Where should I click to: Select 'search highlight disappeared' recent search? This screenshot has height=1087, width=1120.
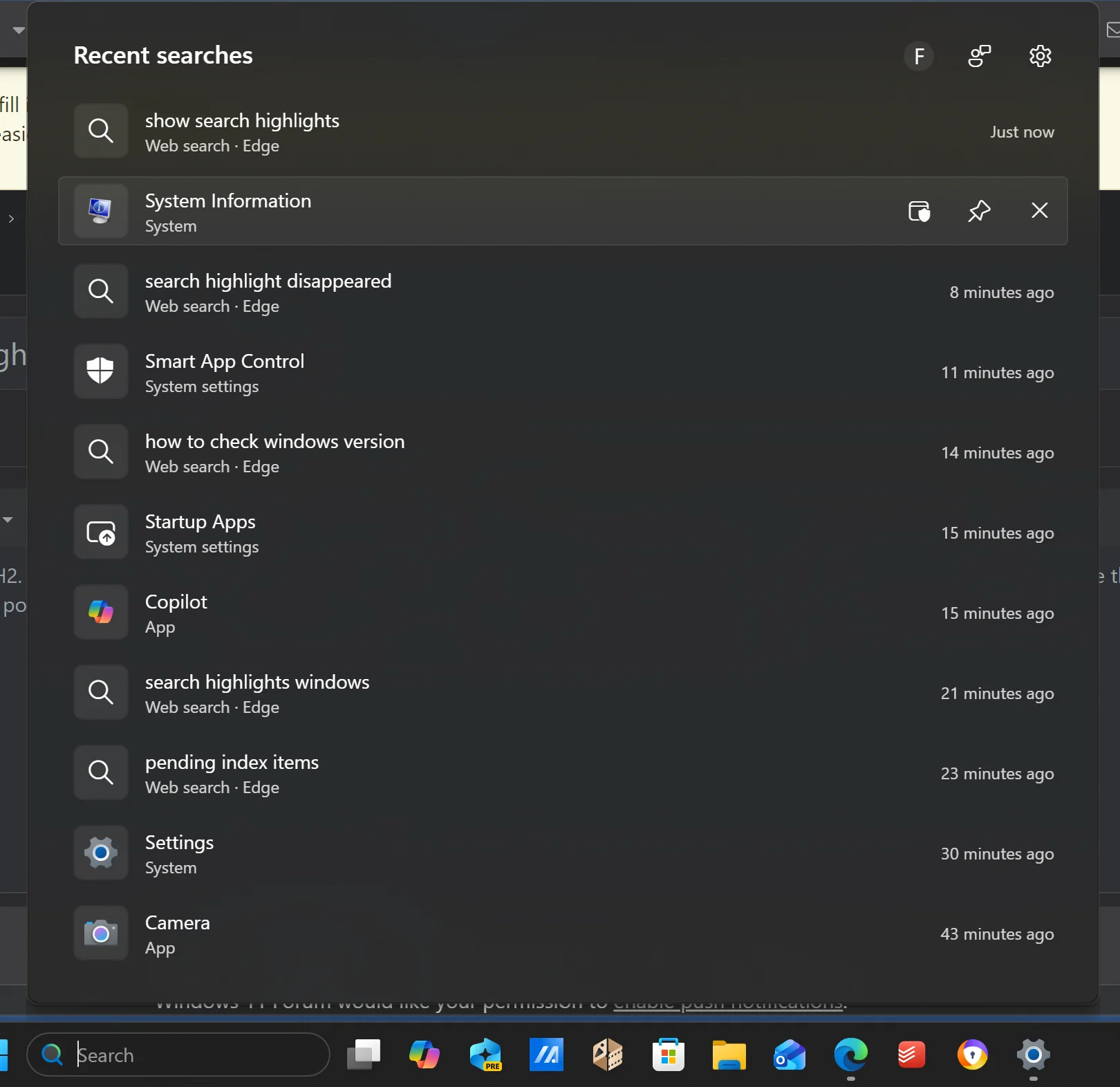point(563,292)
